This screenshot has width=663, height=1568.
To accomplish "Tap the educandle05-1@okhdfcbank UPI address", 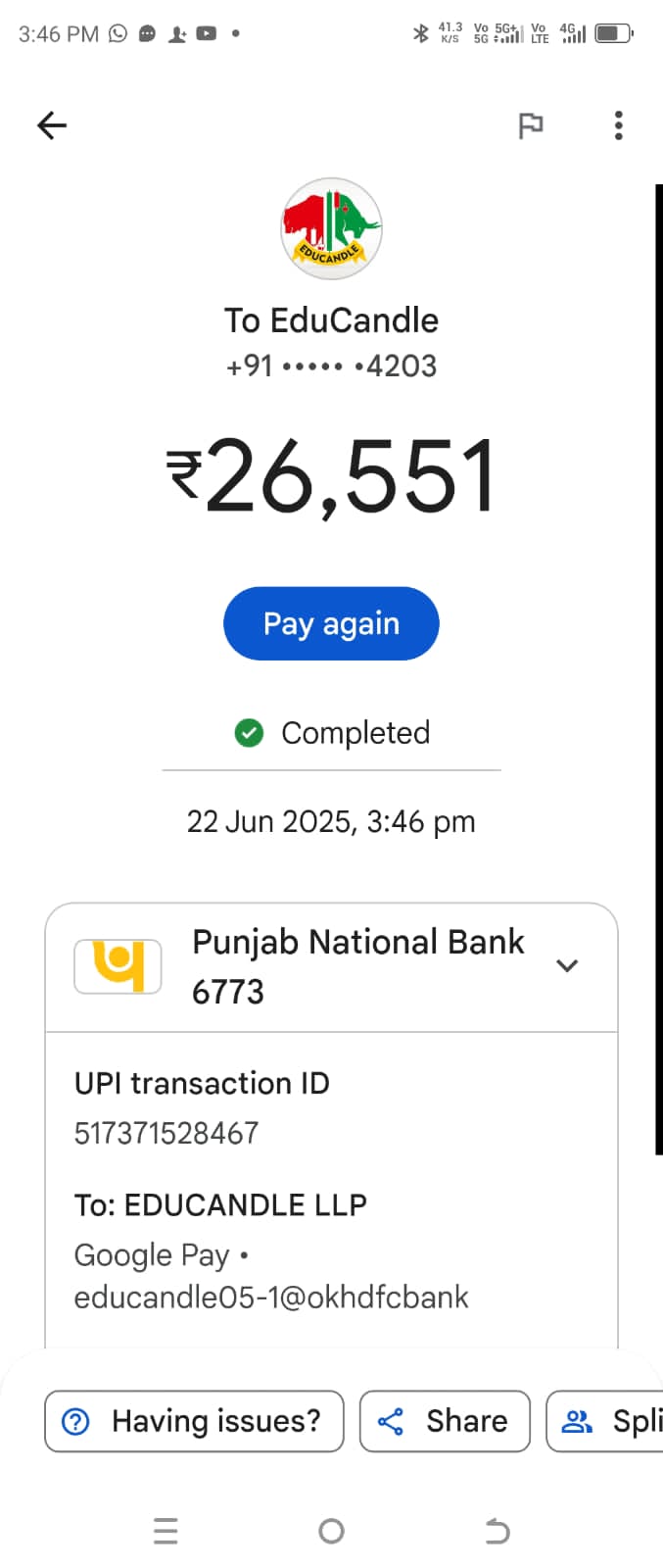I will tap(271, 1297).
